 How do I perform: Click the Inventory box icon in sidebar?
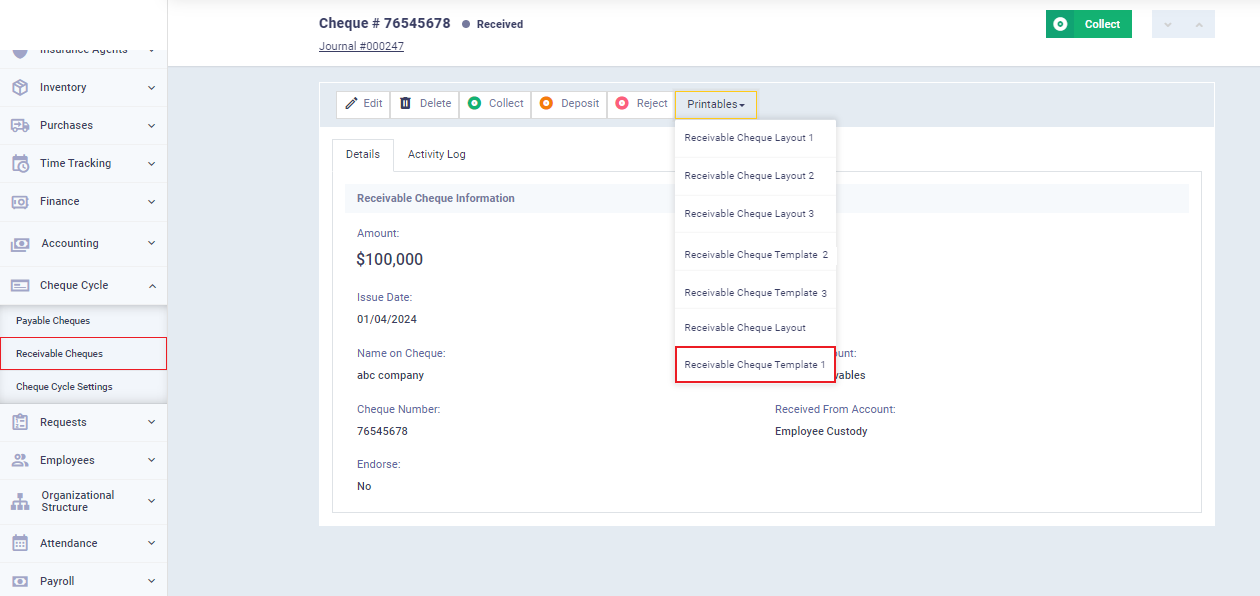20,88
